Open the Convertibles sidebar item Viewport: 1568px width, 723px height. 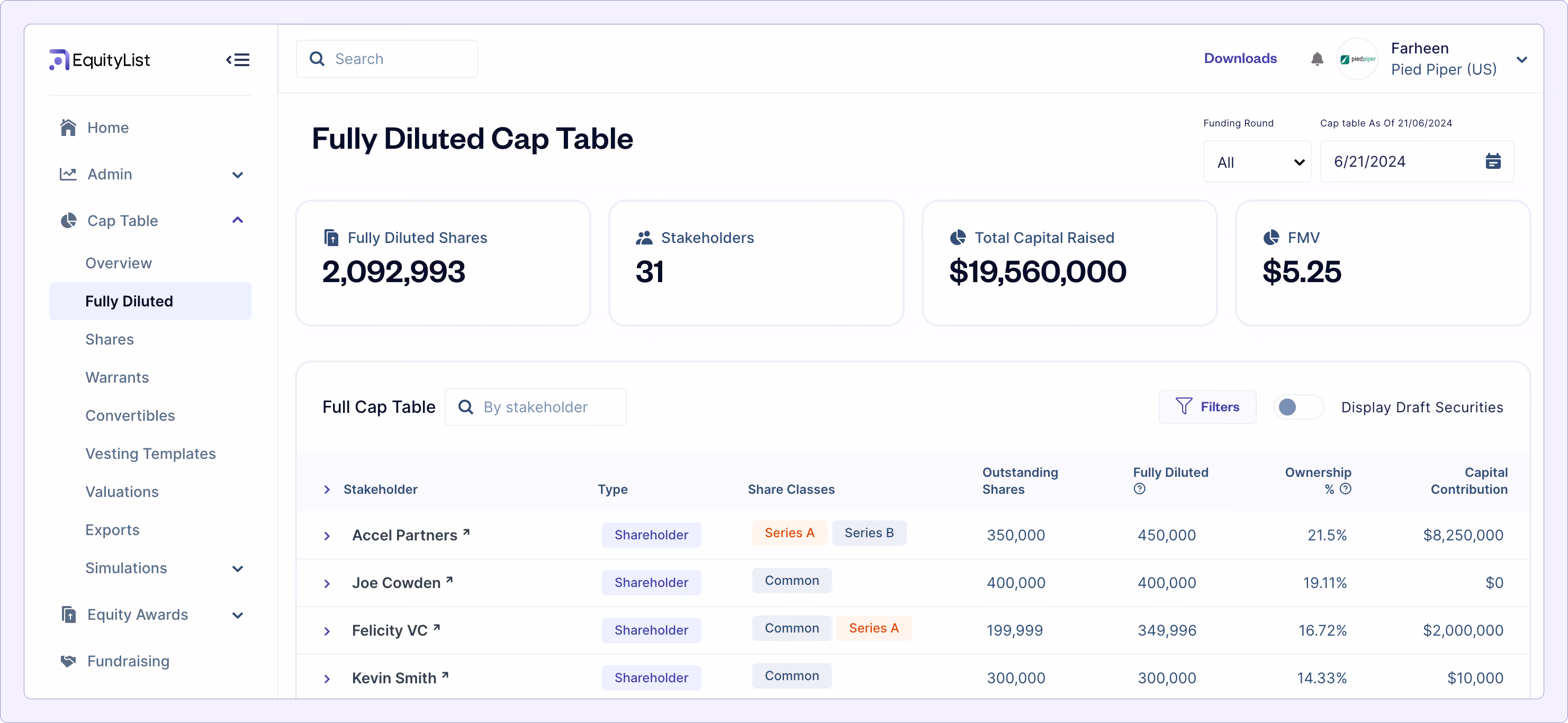(130, 415)
